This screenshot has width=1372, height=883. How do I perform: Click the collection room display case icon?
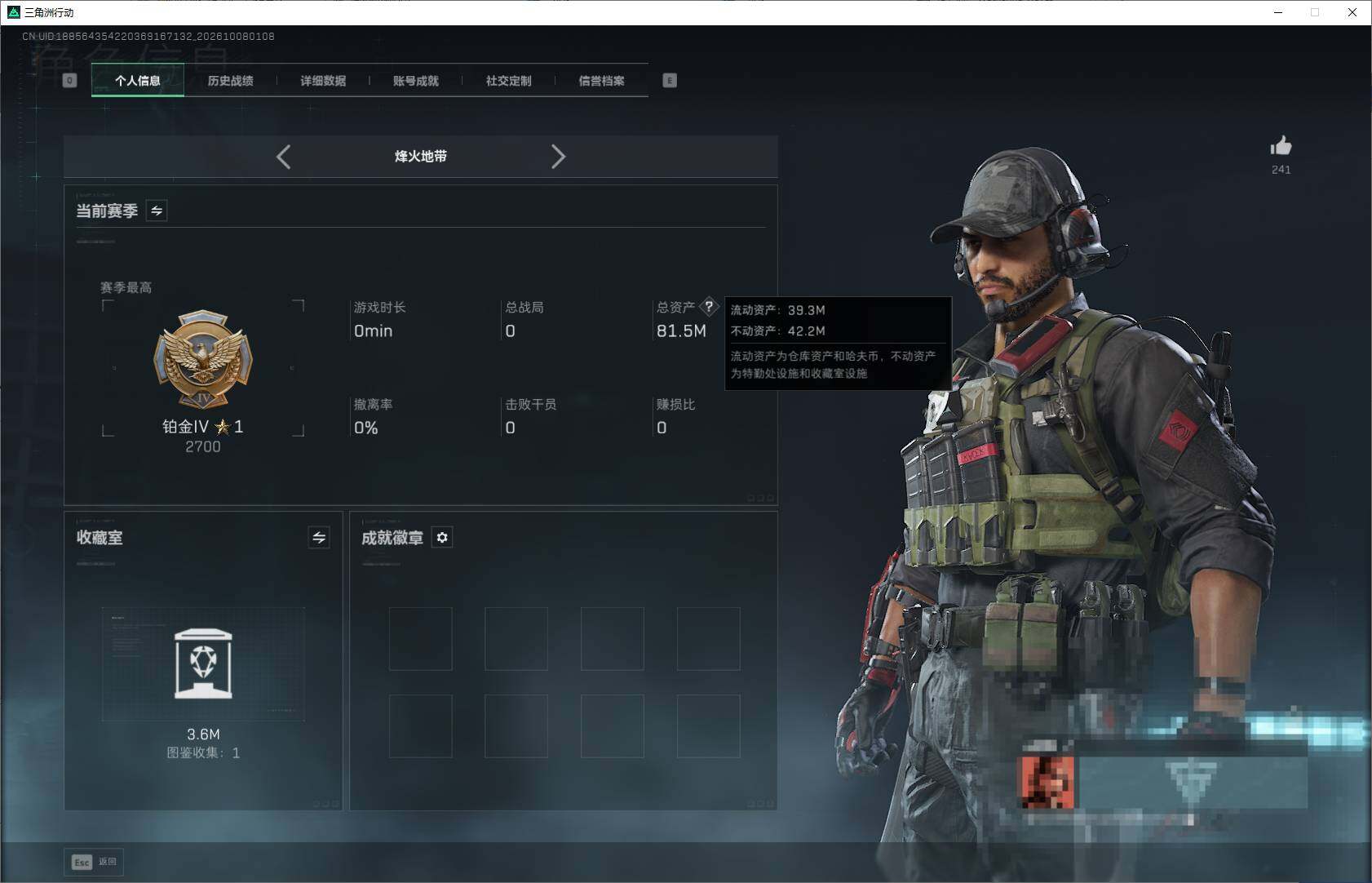click(203, 663)
